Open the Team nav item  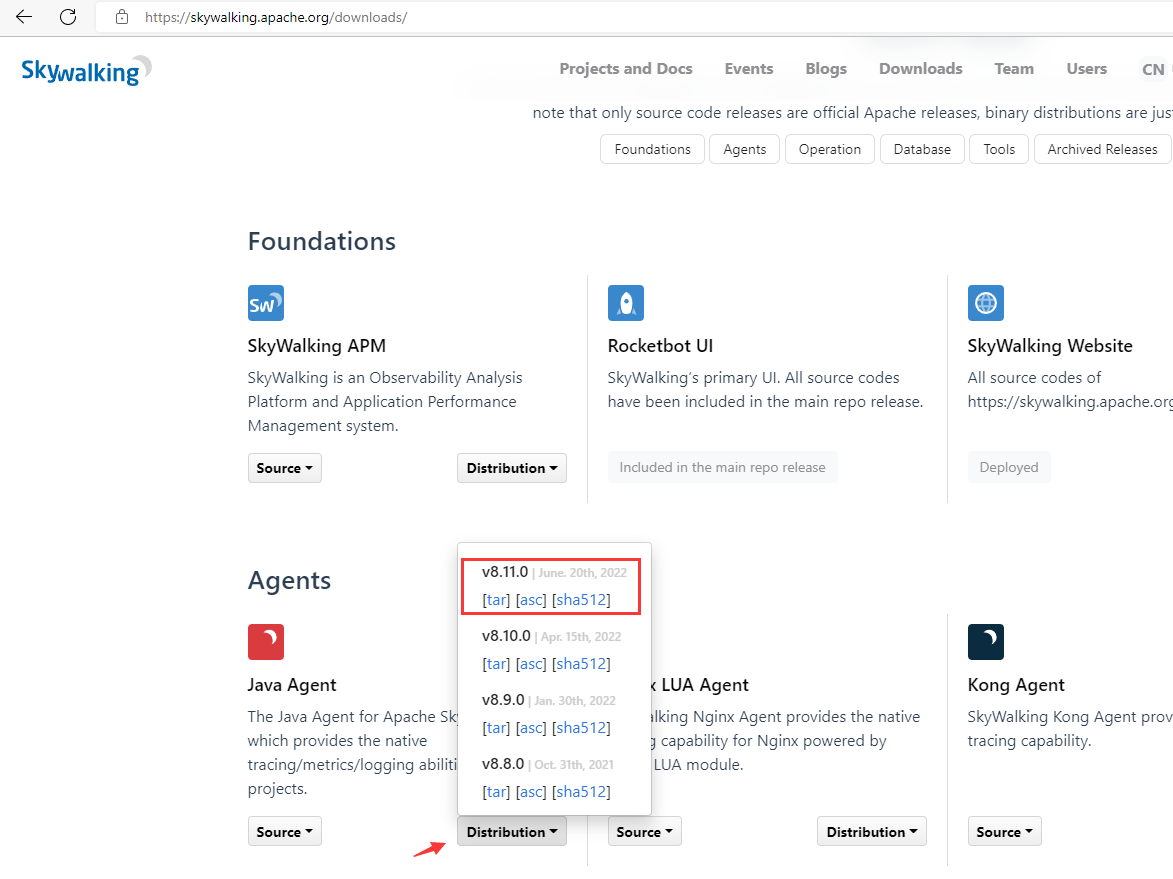[x=1014, y=69]
